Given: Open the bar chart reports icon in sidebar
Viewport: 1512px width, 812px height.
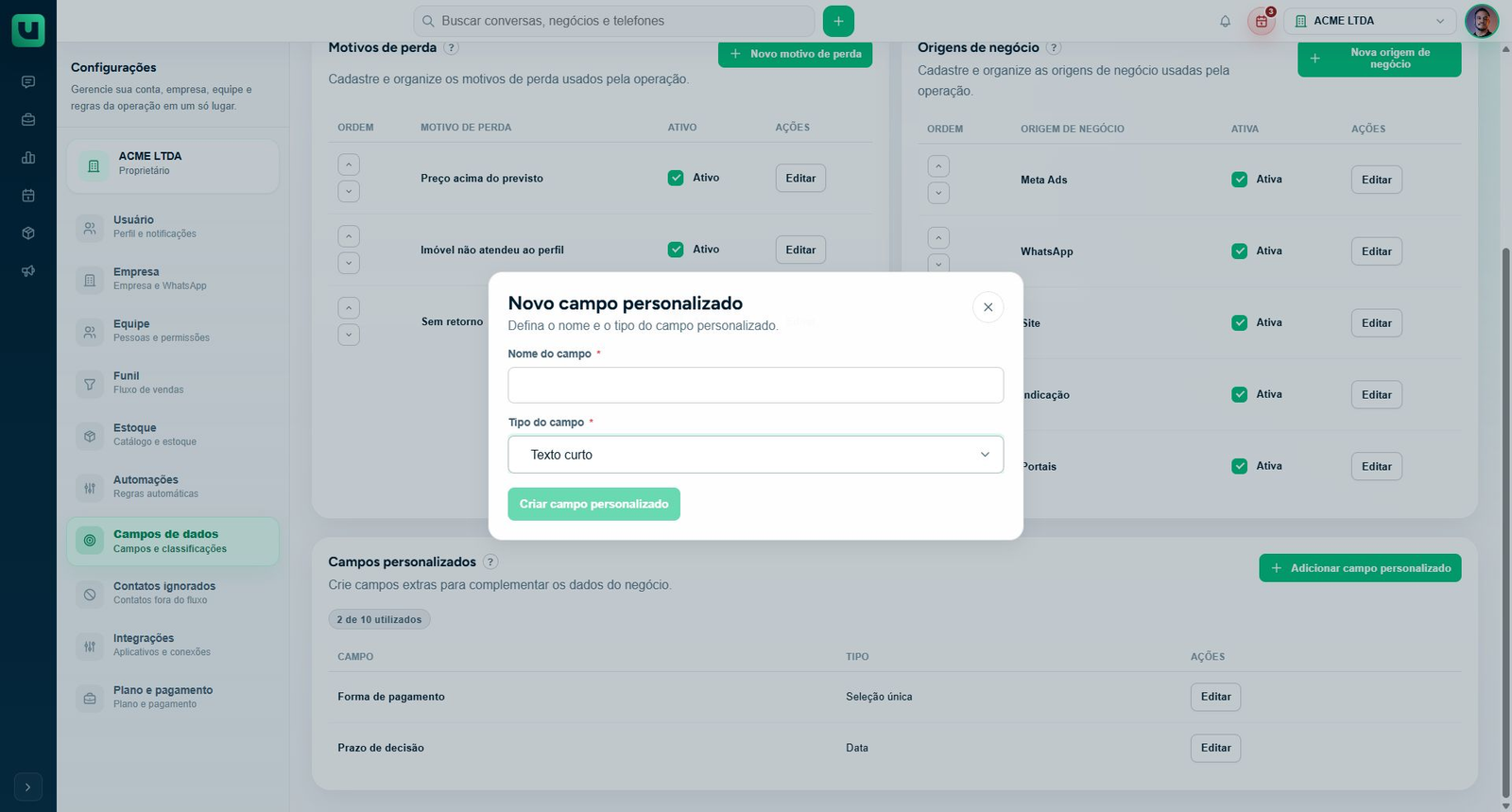Looking at the screenshot, I should click(x=28, y=158).
